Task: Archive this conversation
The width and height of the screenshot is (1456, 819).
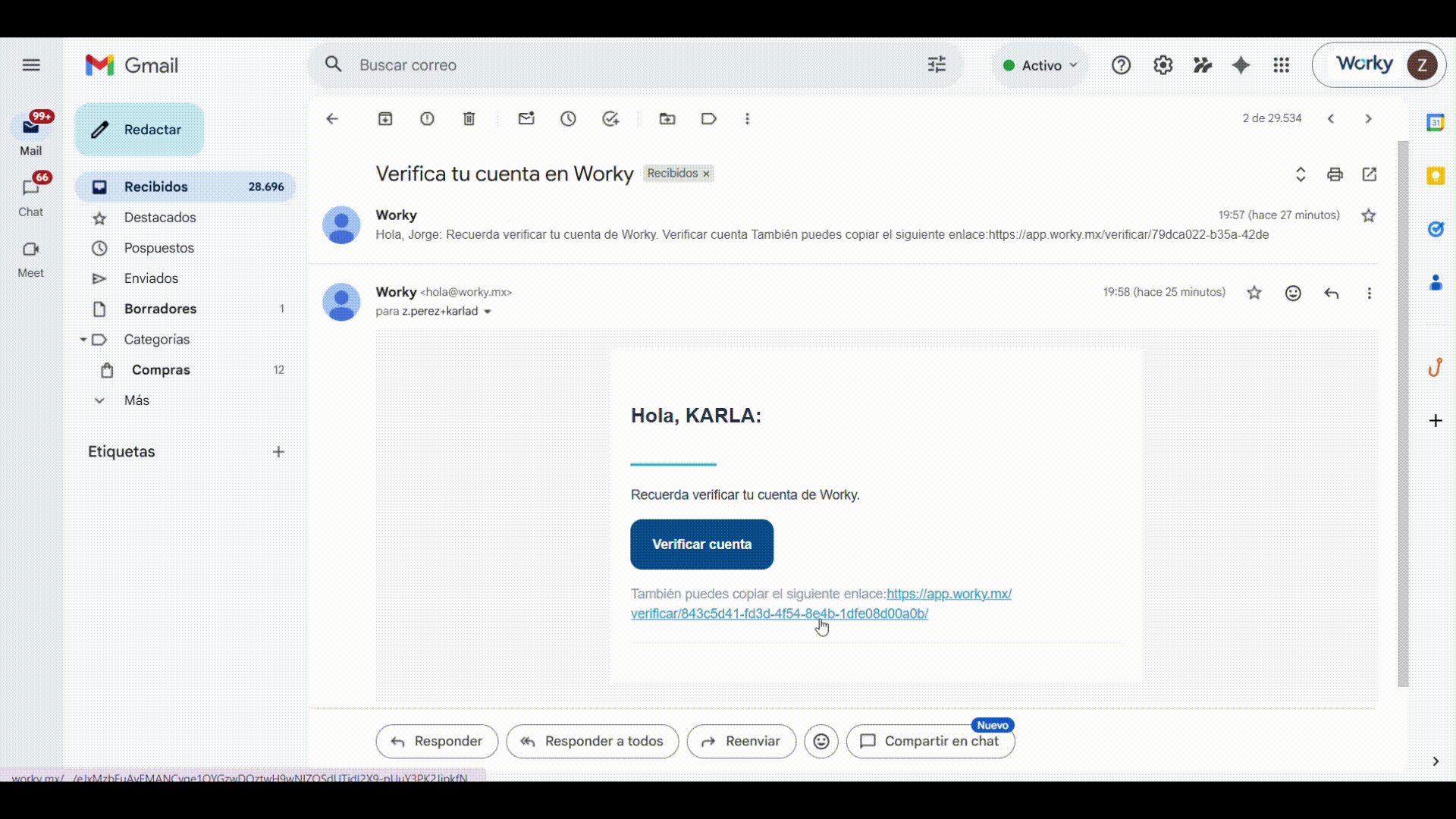Action: 385,119
